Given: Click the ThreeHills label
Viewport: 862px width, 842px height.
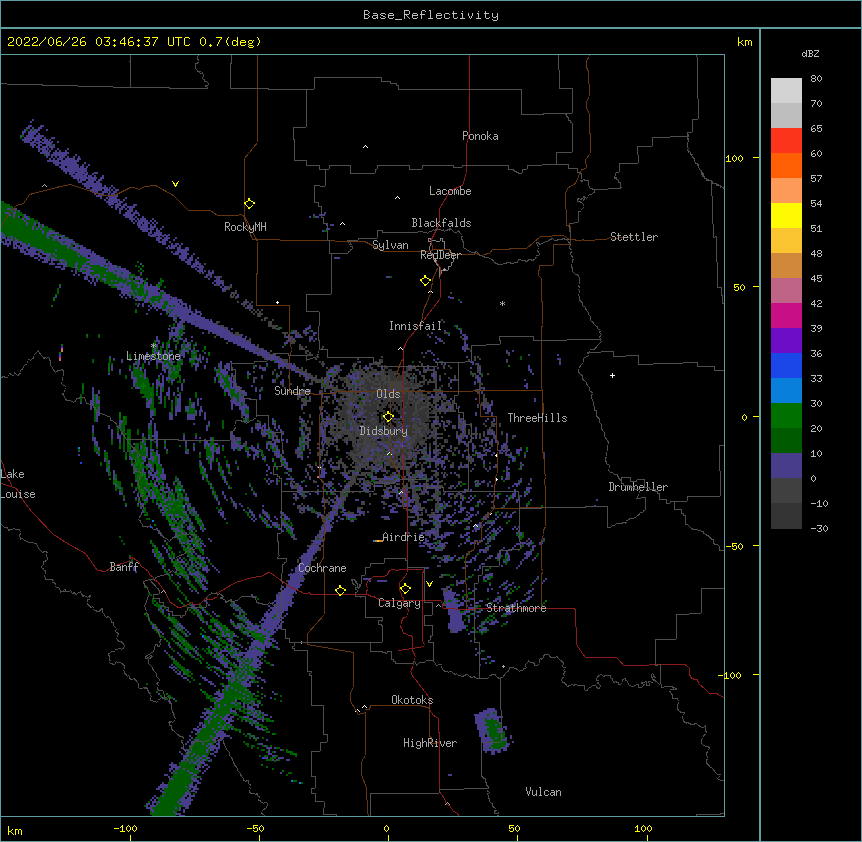Looking at the screenshot, I should tap(537, 418).
